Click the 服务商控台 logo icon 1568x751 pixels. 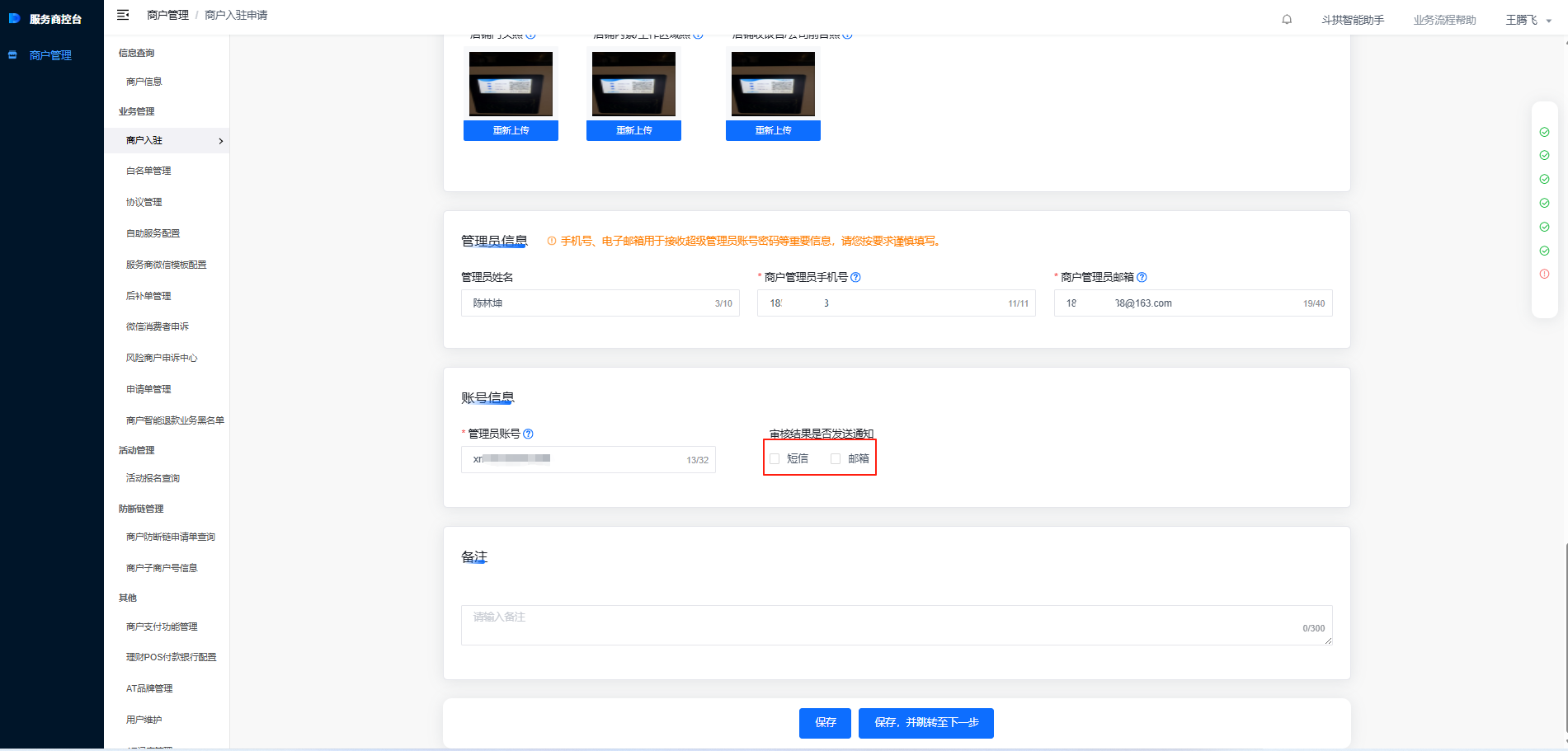14,18
